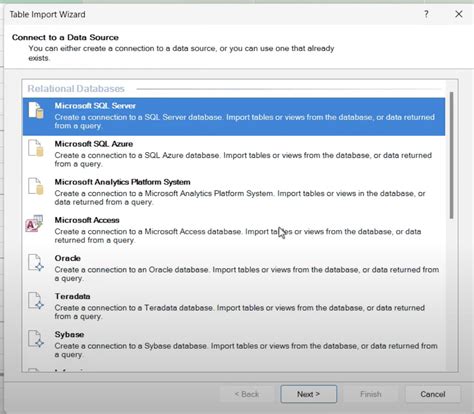Click the data source list scrollbar thumb
Image resolution: width=474 pixels, height=414 pixels.
pyautogui.click(x=452, y=155)
